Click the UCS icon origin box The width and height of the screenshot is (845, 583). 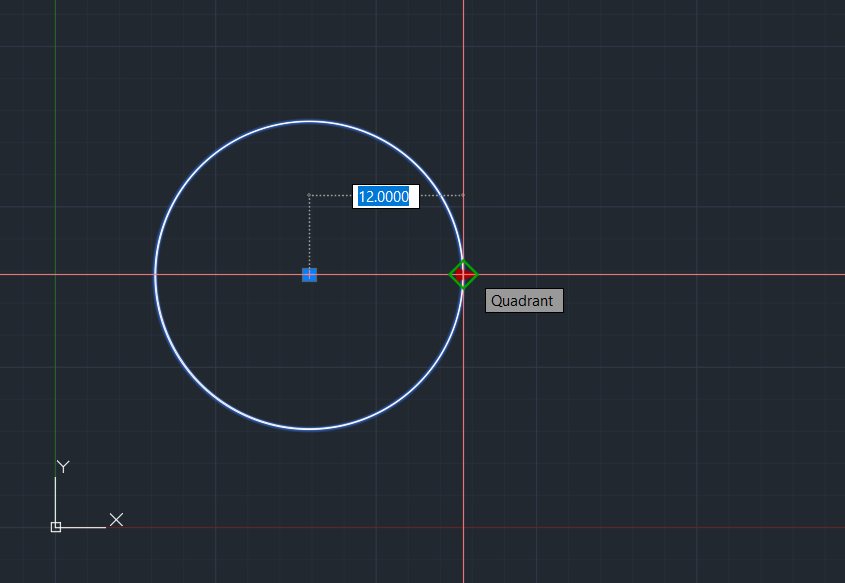[55, 525]
